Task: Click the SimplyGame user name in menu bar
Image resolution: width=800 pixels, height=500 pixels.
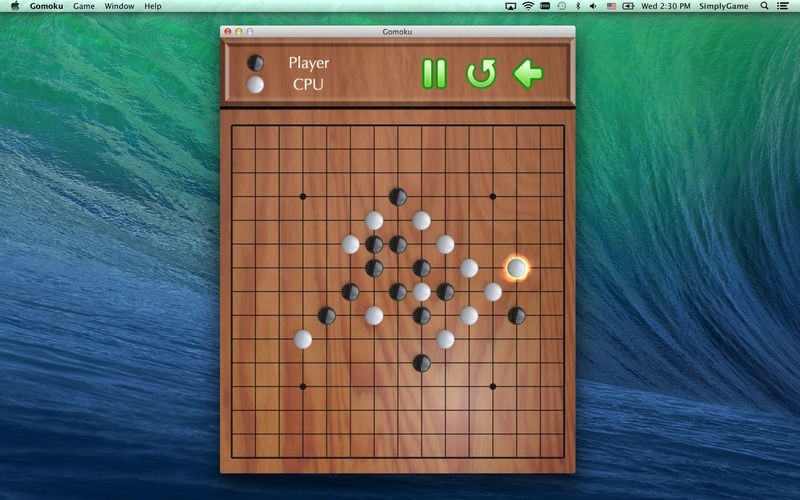Action: click(723, 6)
